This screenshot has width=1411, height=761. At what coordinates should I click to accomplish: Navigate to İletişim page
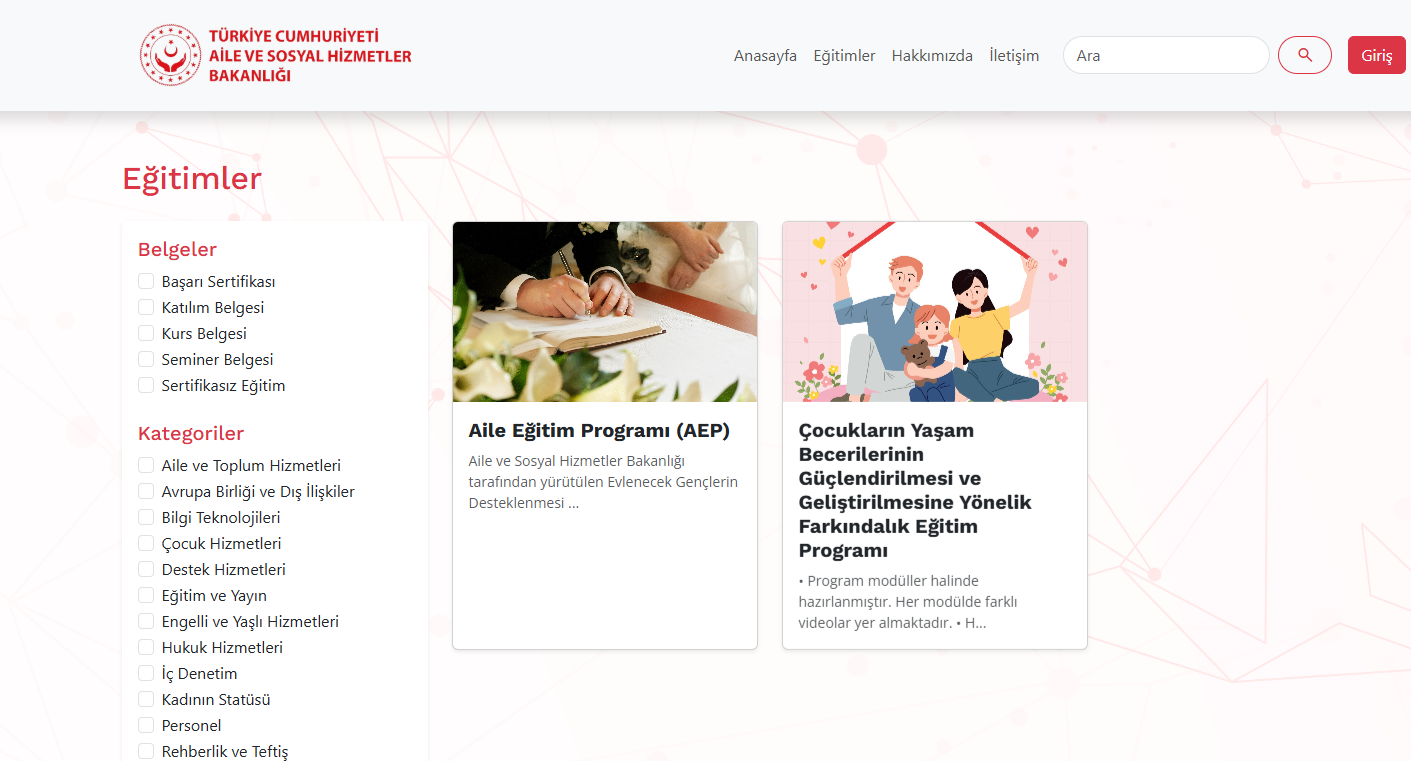(x=1014, y=56)
